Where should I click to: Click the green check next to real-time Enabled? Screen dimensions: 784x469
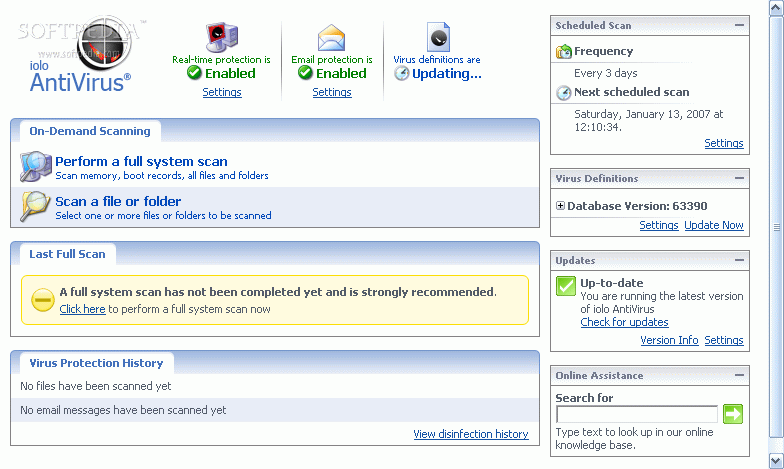click(194, 73)
